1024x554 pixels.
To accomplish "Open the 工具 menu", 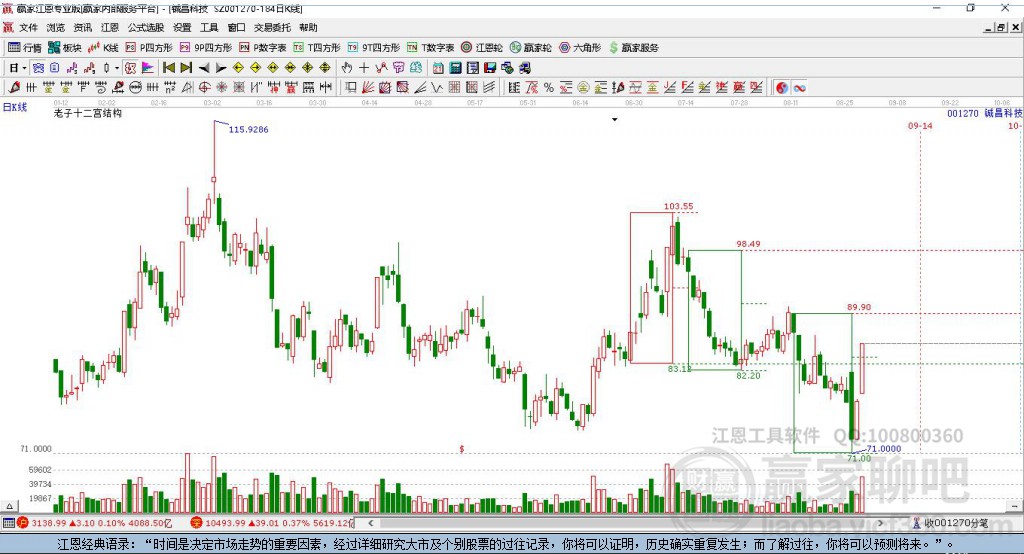I will click(209, 27).
